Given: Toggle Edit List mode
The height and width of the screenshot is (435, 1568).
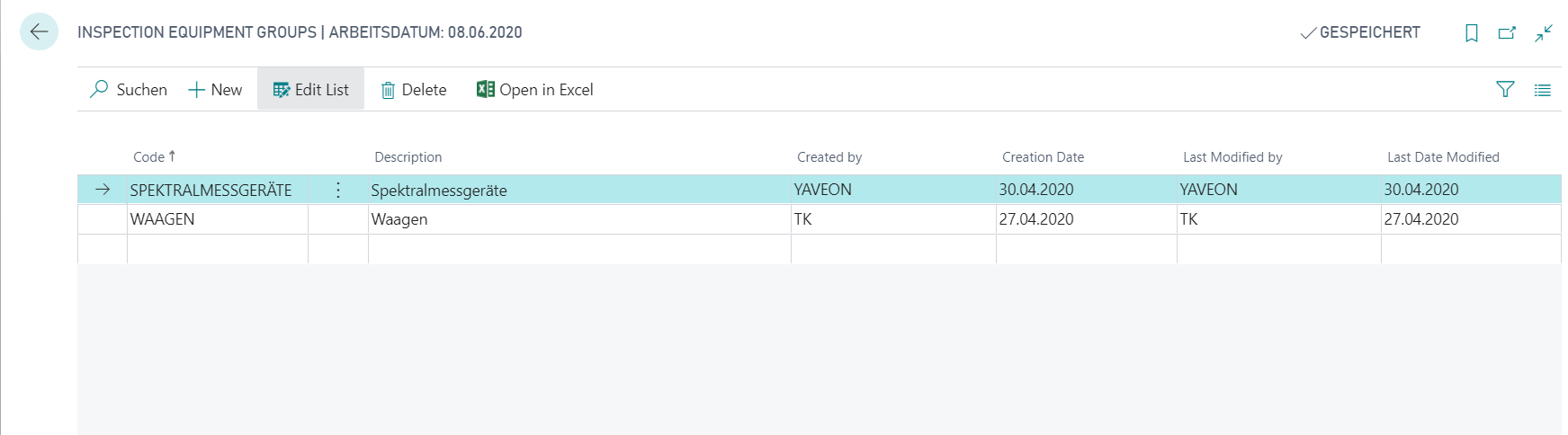Looking at the screenshot, I should tap(311, 90).
